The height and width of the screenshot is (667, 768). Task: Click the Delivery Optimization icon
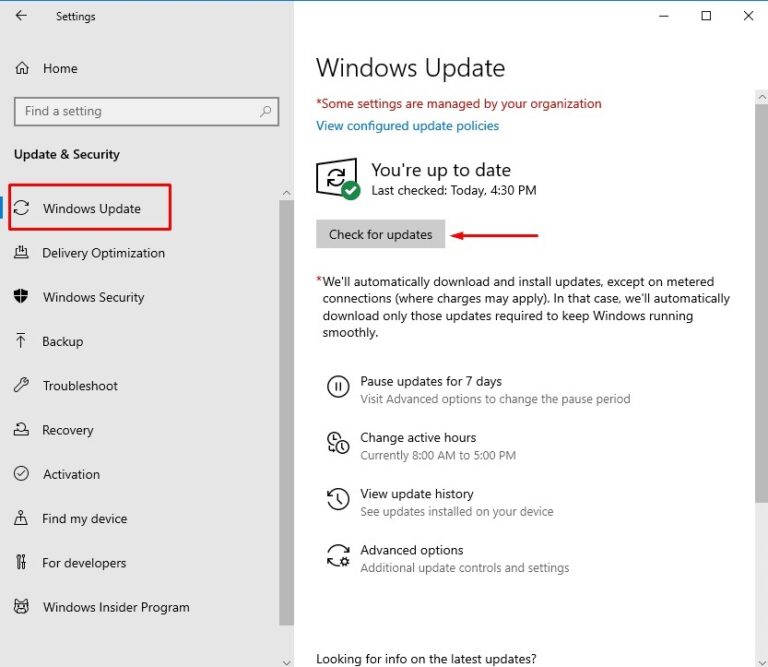click(x=21, y=252)
